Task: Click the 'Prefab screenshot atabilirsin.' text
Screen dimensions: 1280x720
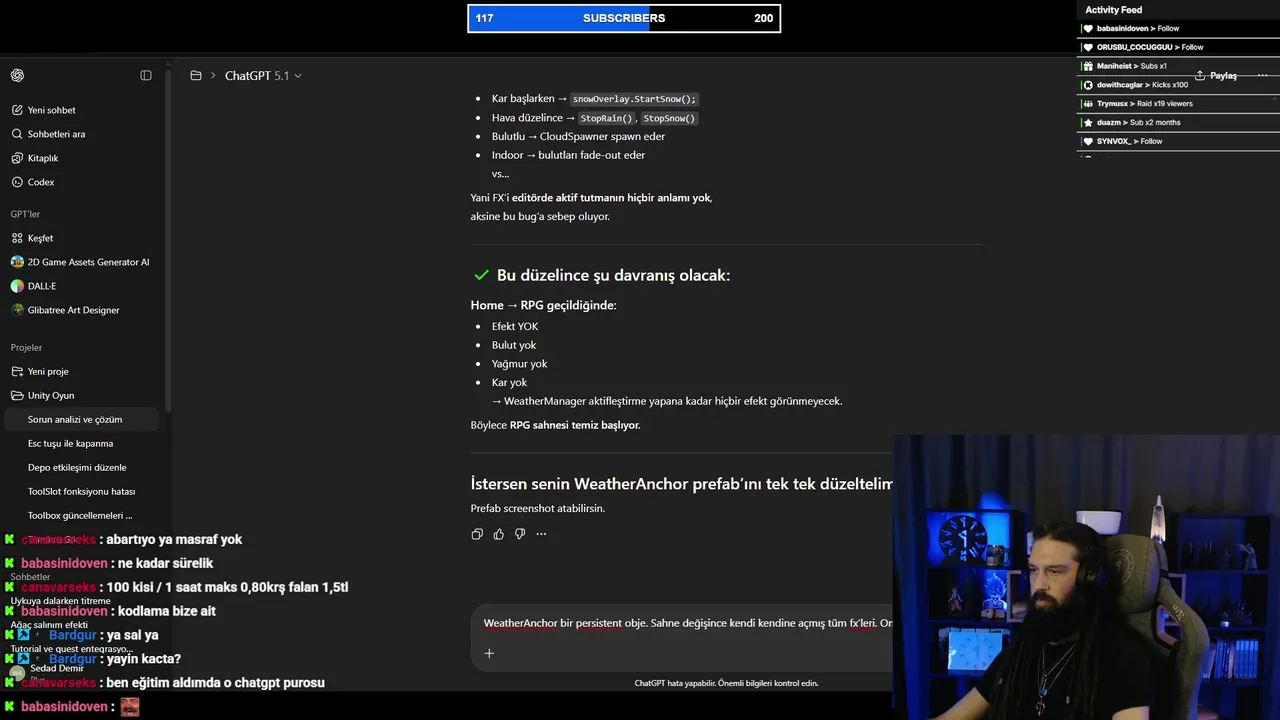Action: 538,508
